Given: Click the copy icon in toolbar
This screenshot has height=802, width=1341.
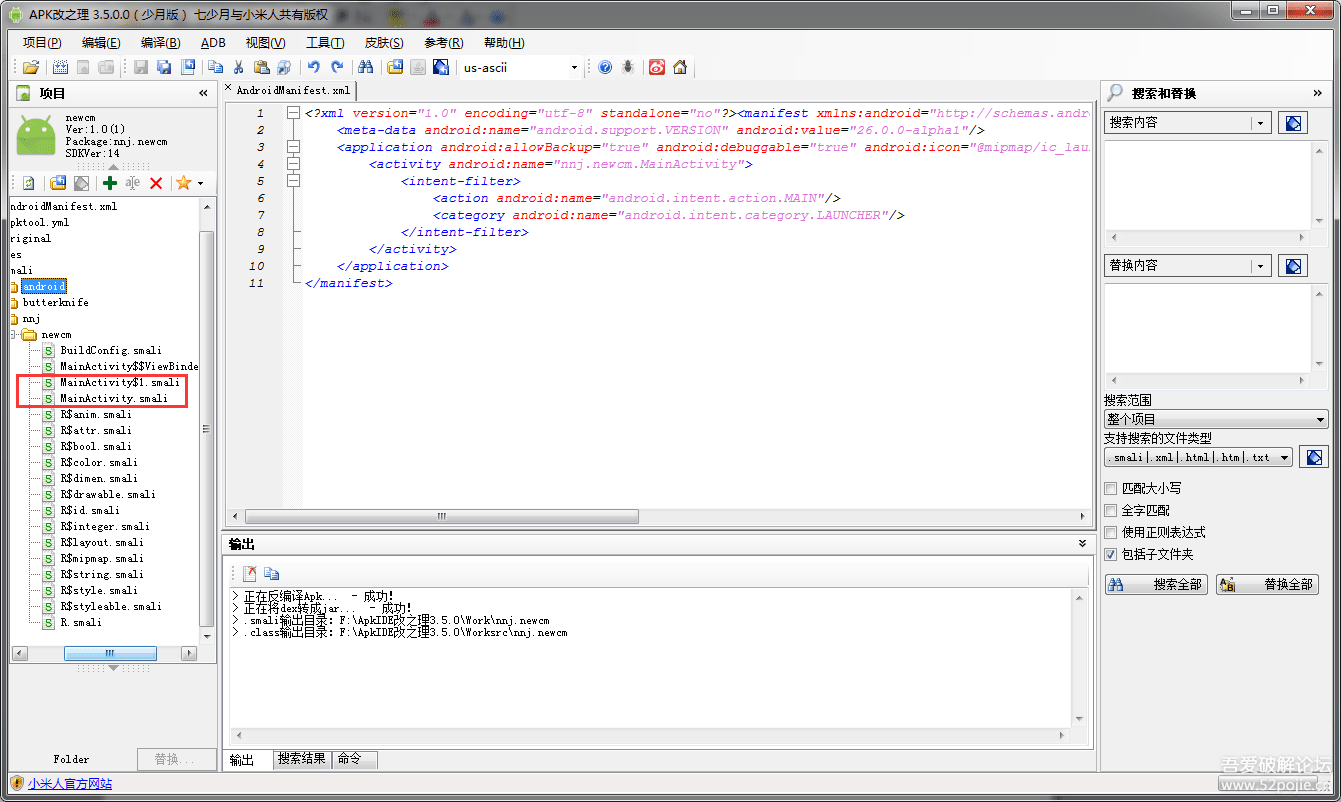Looking at the screenshot, I should coord(215,67).
